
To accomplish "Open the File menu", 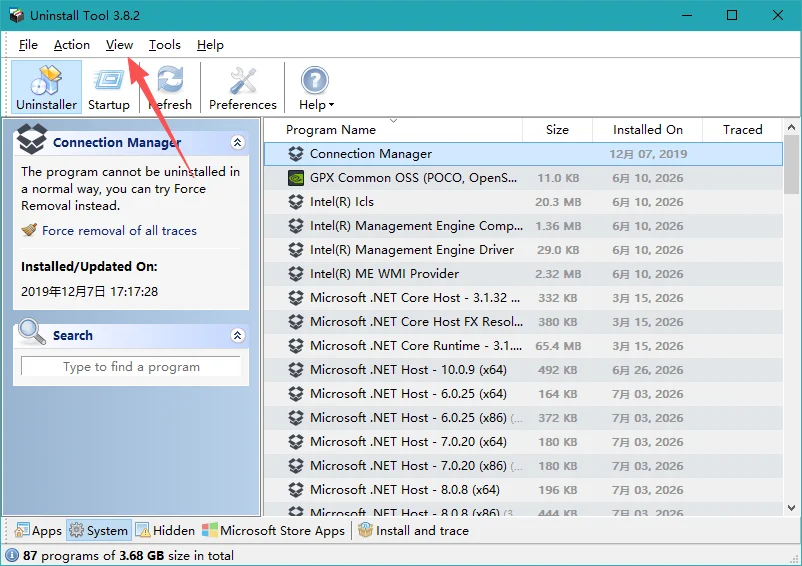I will point(28,45).
